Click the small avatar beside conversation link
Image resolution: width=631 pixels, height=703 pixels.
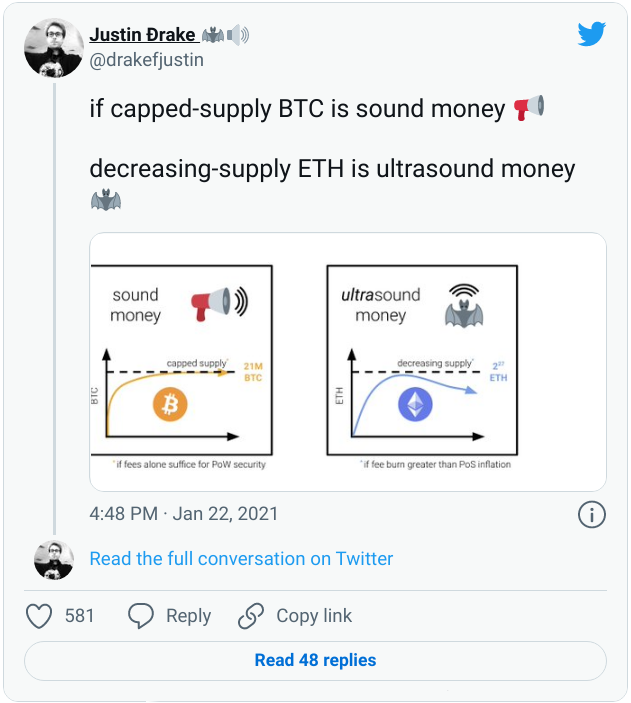click(54, 559)
